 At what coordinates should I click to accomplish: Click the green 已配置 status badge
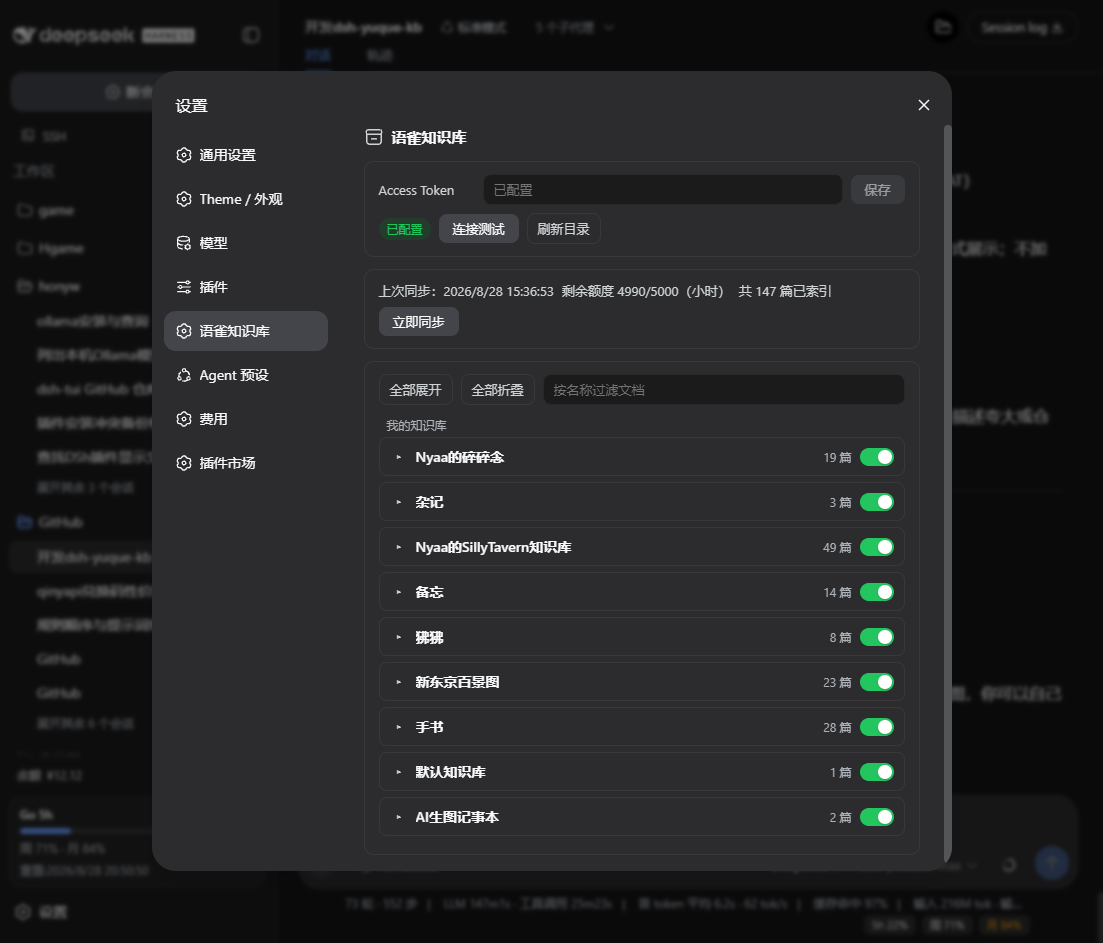[x=404, y=229]
